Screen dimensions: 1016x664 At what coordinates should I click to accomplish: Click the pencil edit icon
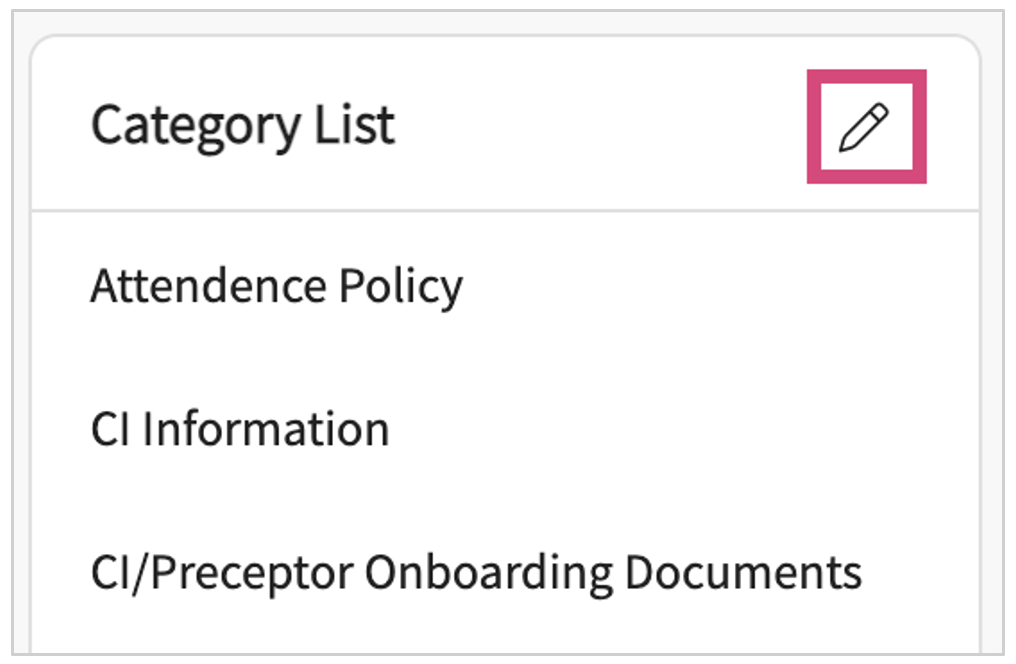(865, 128)
